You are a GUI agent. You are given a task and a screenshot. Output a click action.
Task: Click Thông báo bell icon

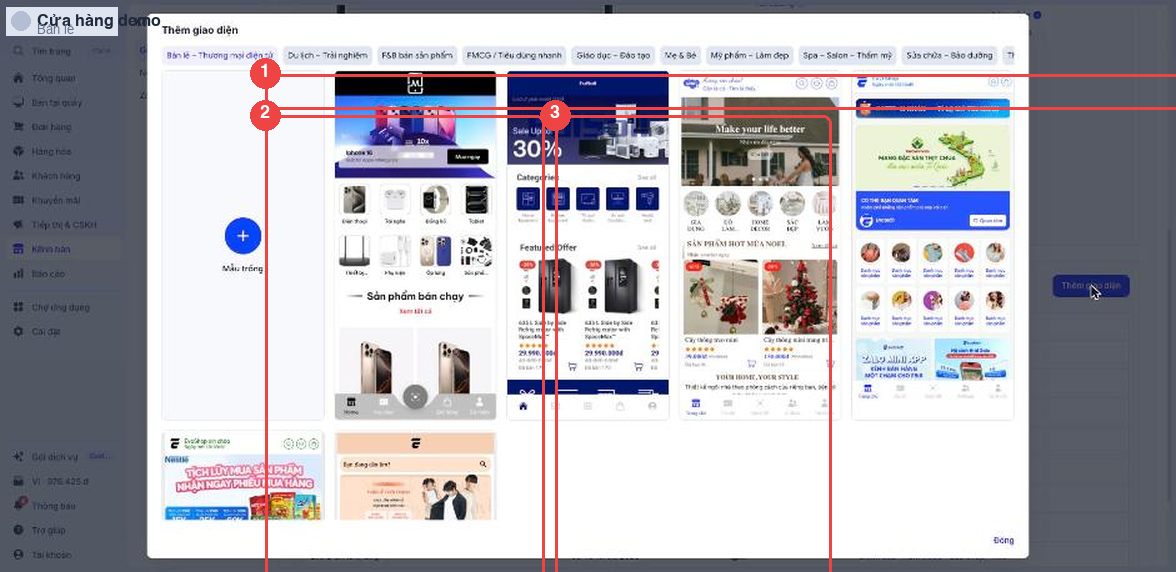18,505
